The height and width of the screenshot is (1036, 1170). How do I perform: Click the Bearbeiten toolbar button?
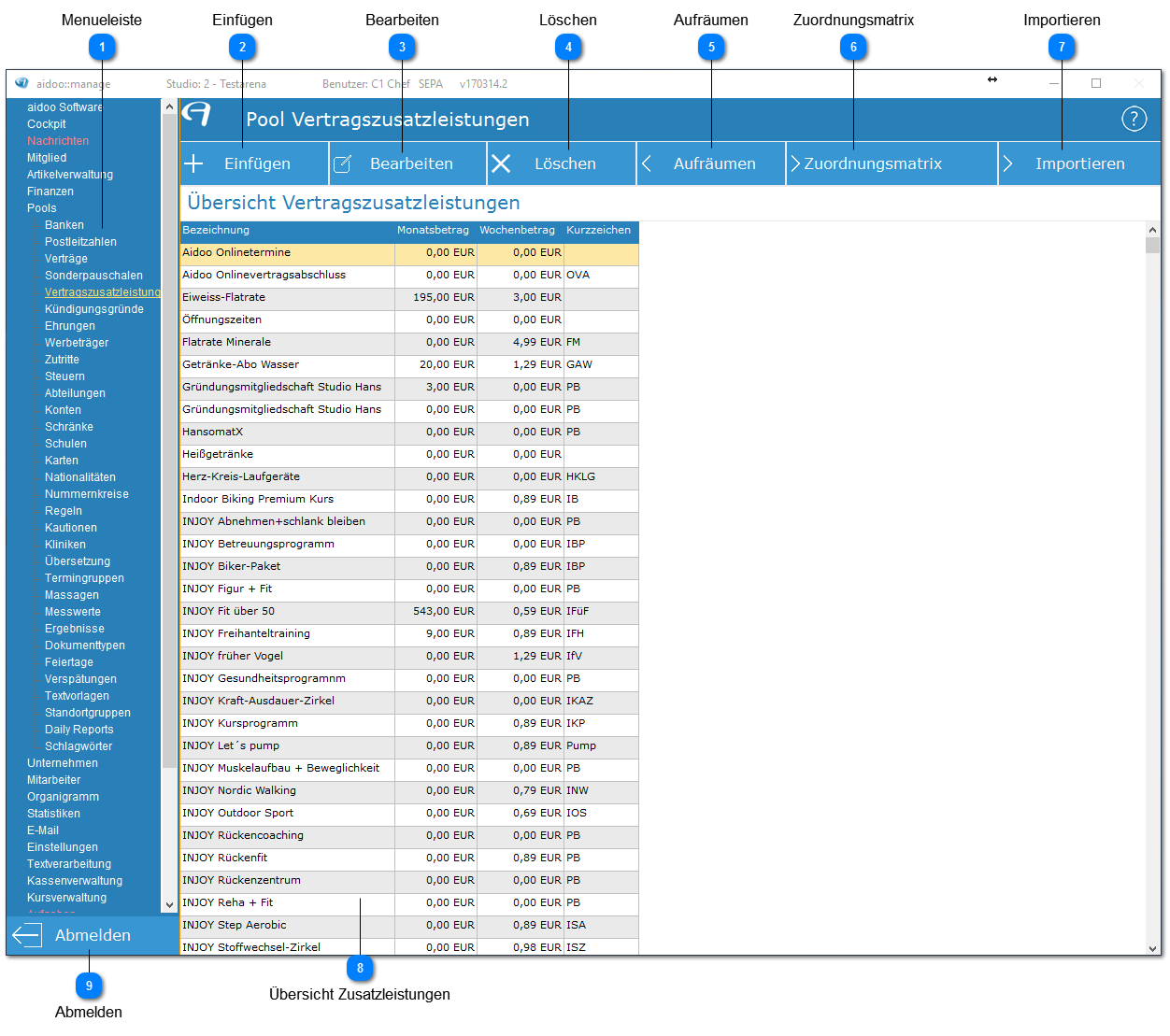[x=408, y=163]
